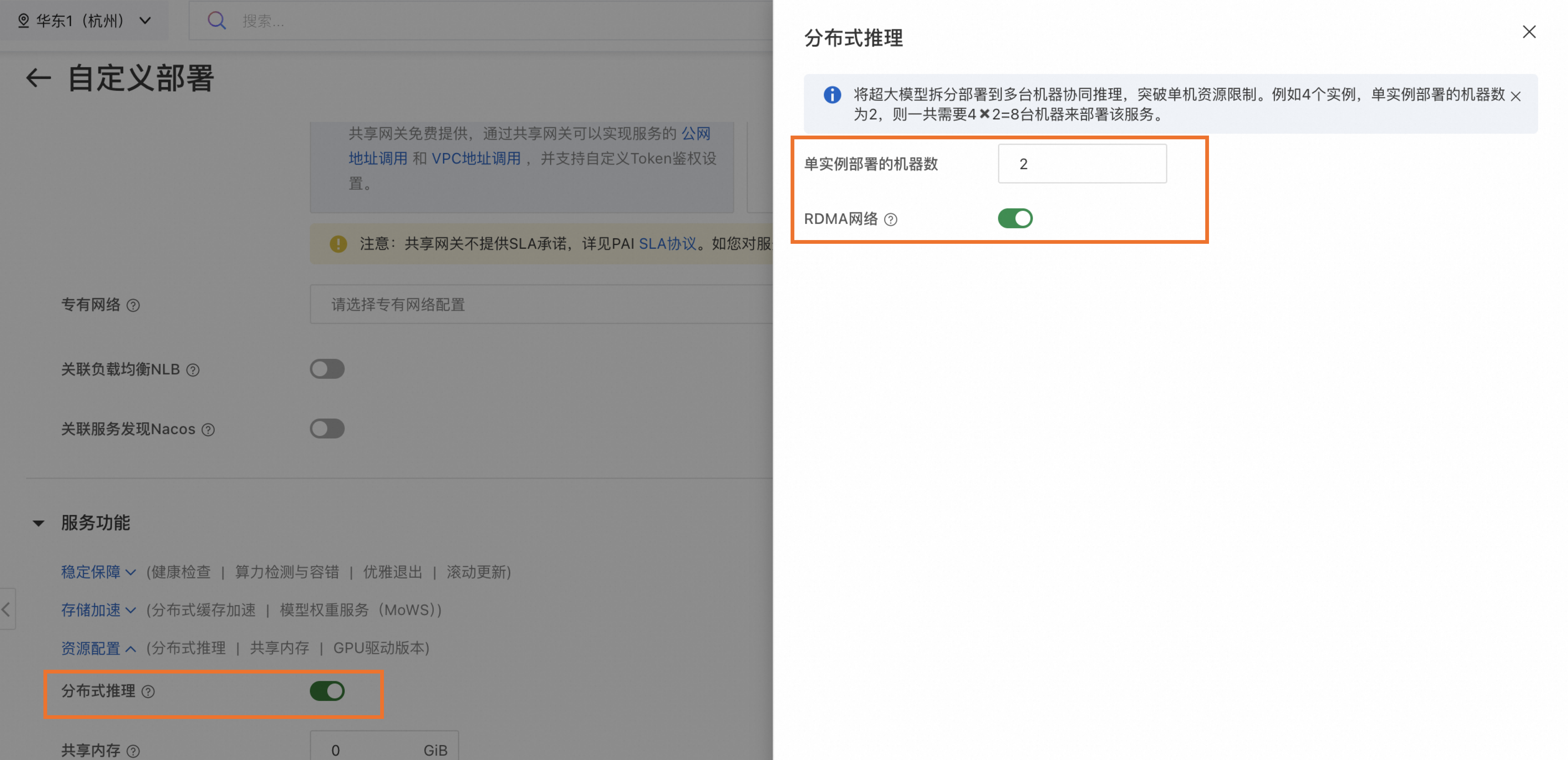Open the RDMA网络 help icon
1568x760 pixels.
891,219
